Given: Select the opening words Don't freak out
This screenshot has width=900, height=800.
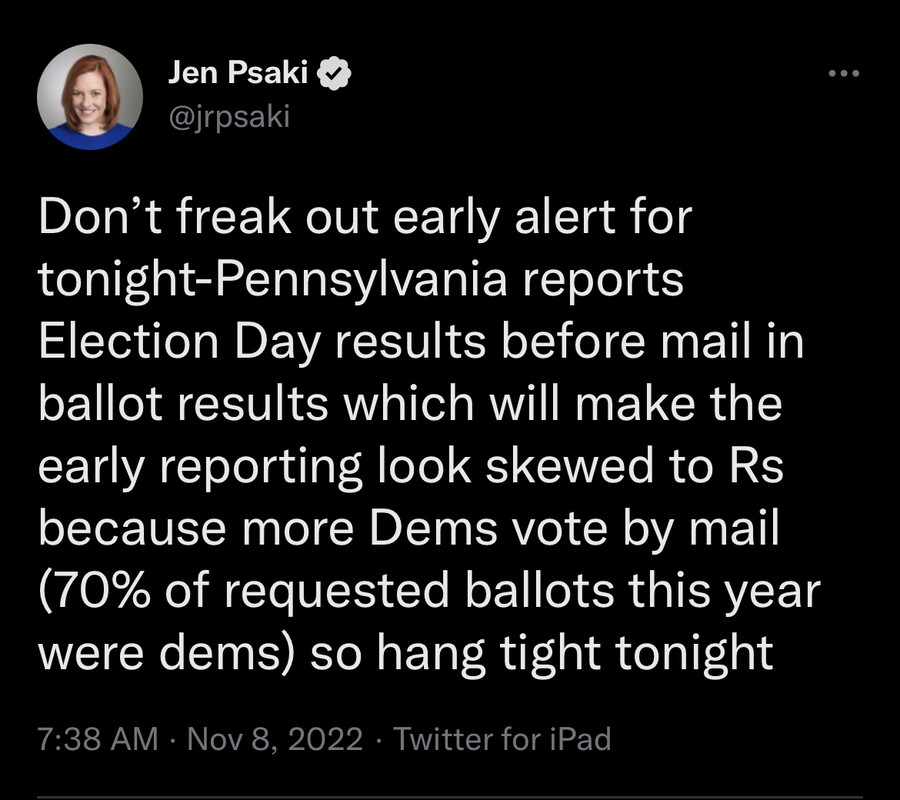Looking at the screenshot, I should pyautogui.click(x=208, y=217).
